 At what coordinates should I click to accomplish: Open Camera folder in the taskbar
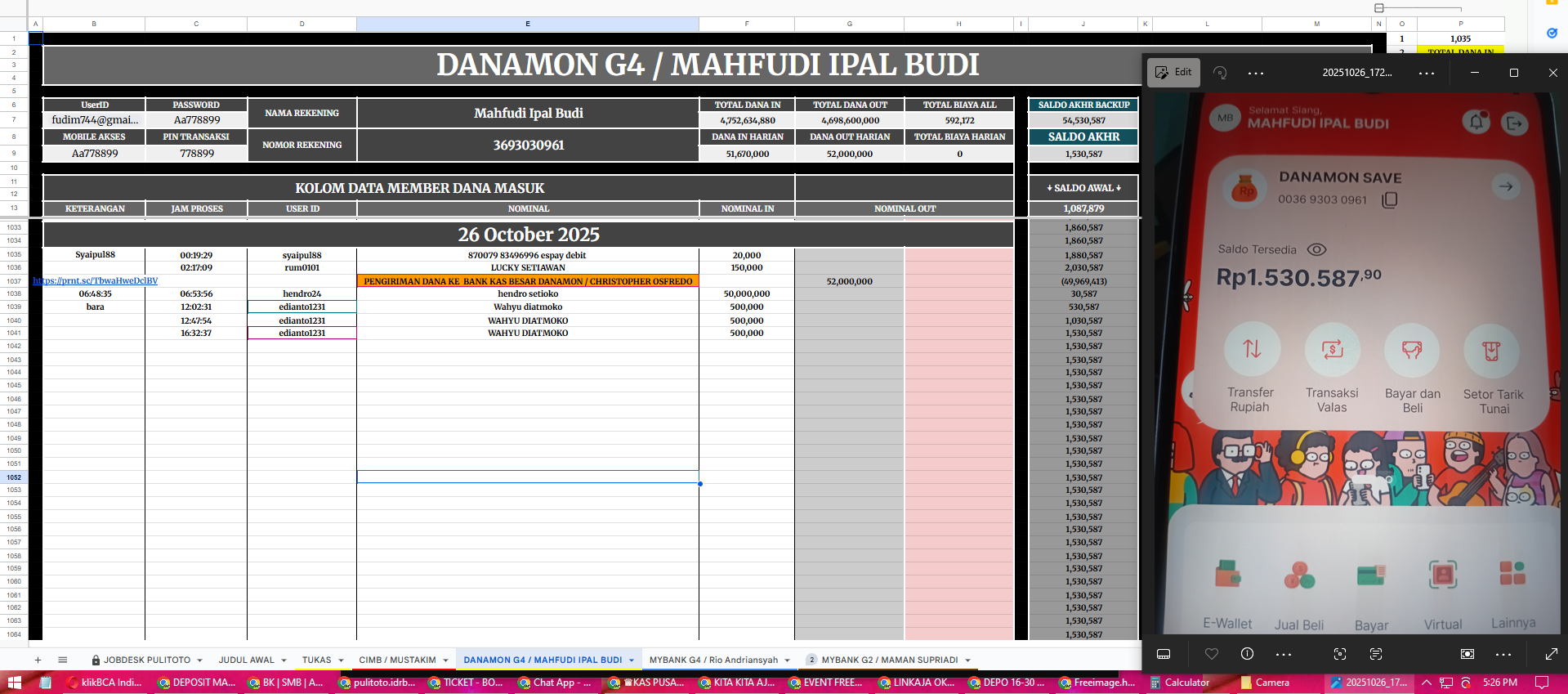1265,683
